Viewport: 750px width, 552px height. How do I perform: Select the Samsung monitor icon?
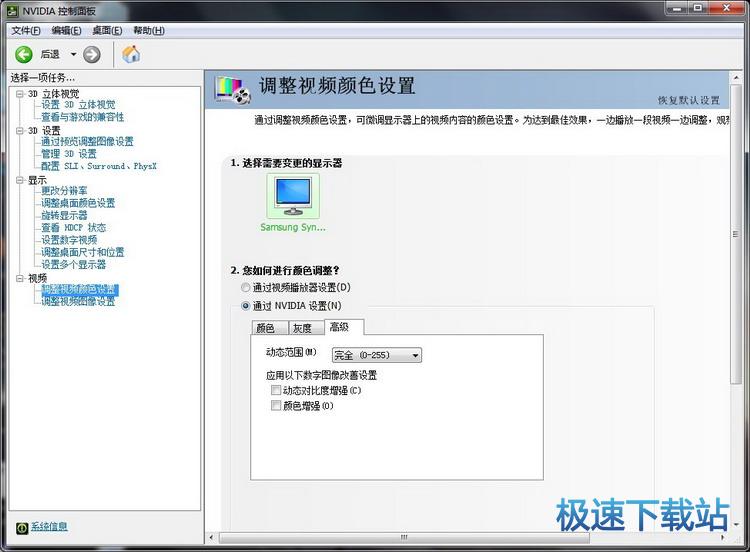click(293, 196)
